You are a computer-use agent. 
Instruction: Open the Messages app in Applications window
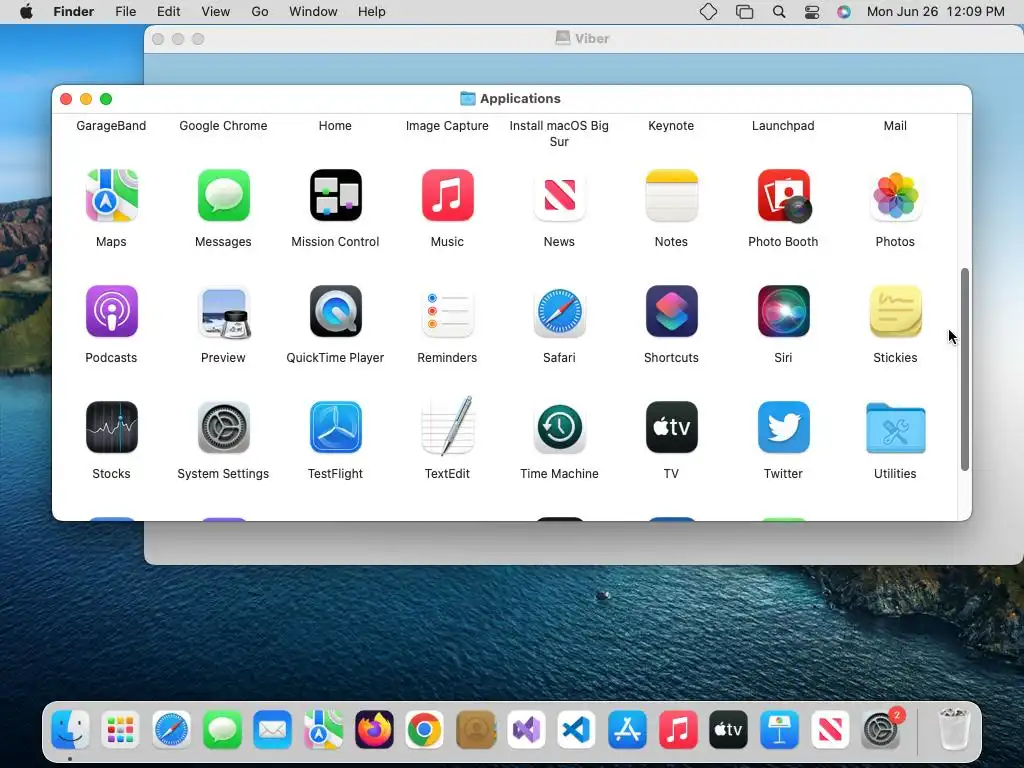coord(223,195)
